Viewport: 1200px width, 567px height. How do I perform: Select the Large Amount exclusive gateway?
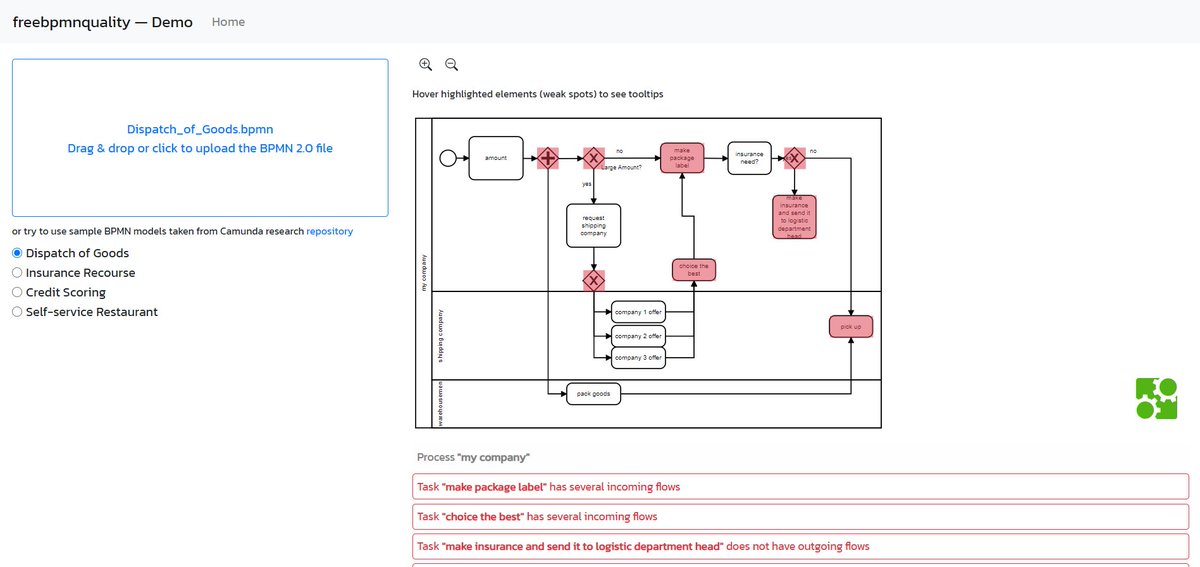pos(594,158)
